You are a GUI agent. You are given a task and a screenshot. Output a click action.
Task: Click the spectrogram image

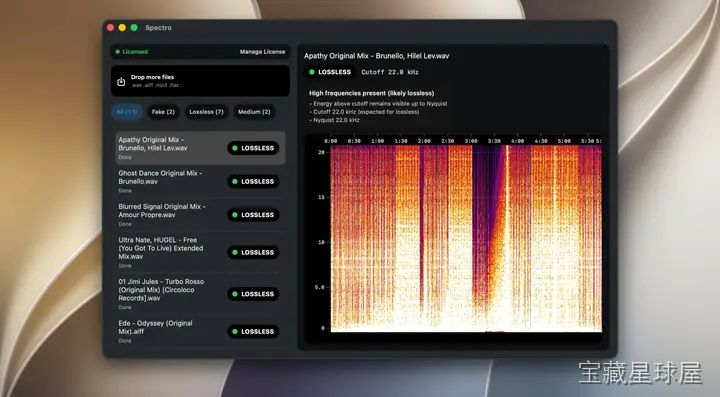coord(466,238)
